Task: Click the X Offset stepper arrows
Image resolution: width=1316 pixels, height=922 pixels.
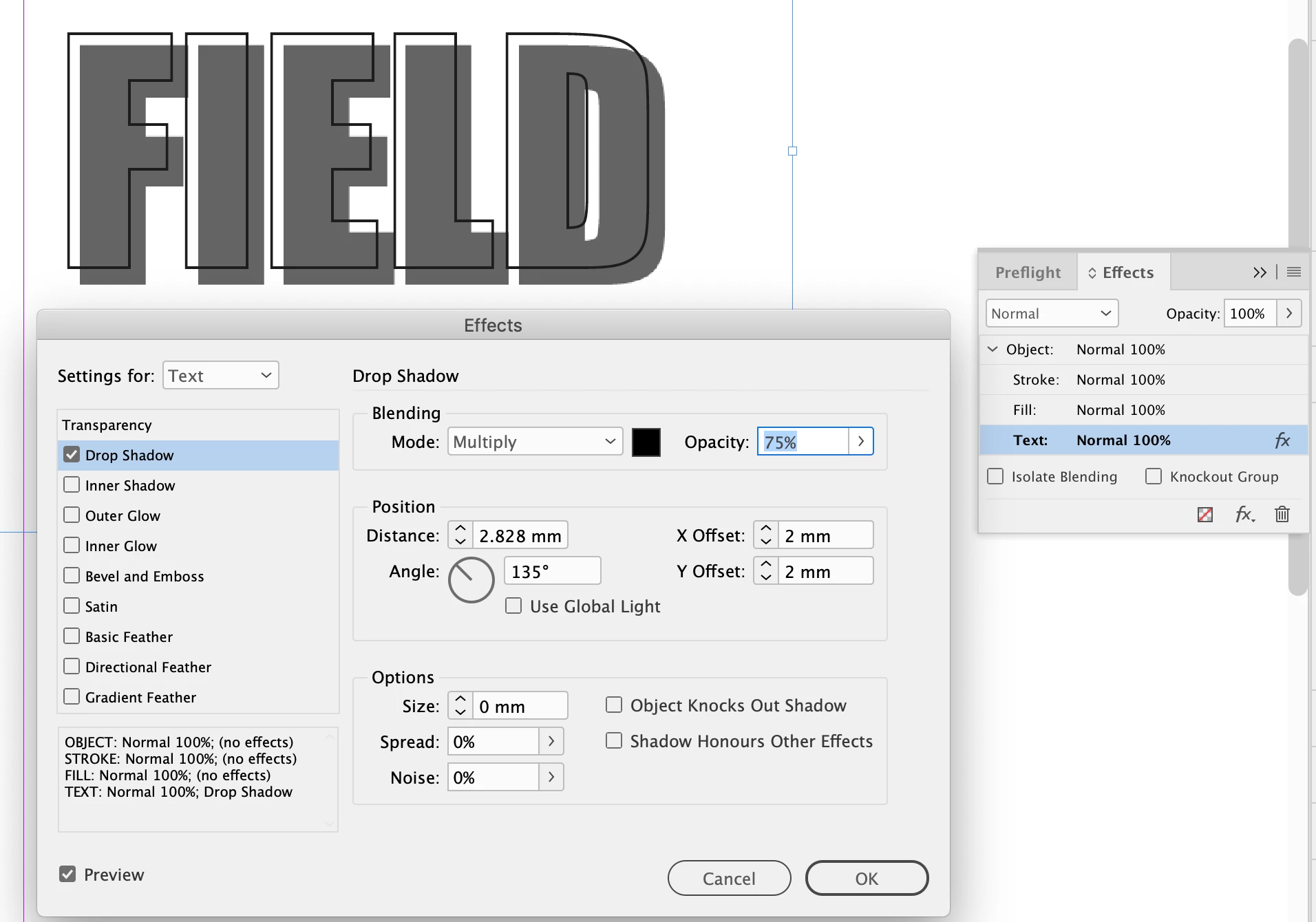Action: 766,535
